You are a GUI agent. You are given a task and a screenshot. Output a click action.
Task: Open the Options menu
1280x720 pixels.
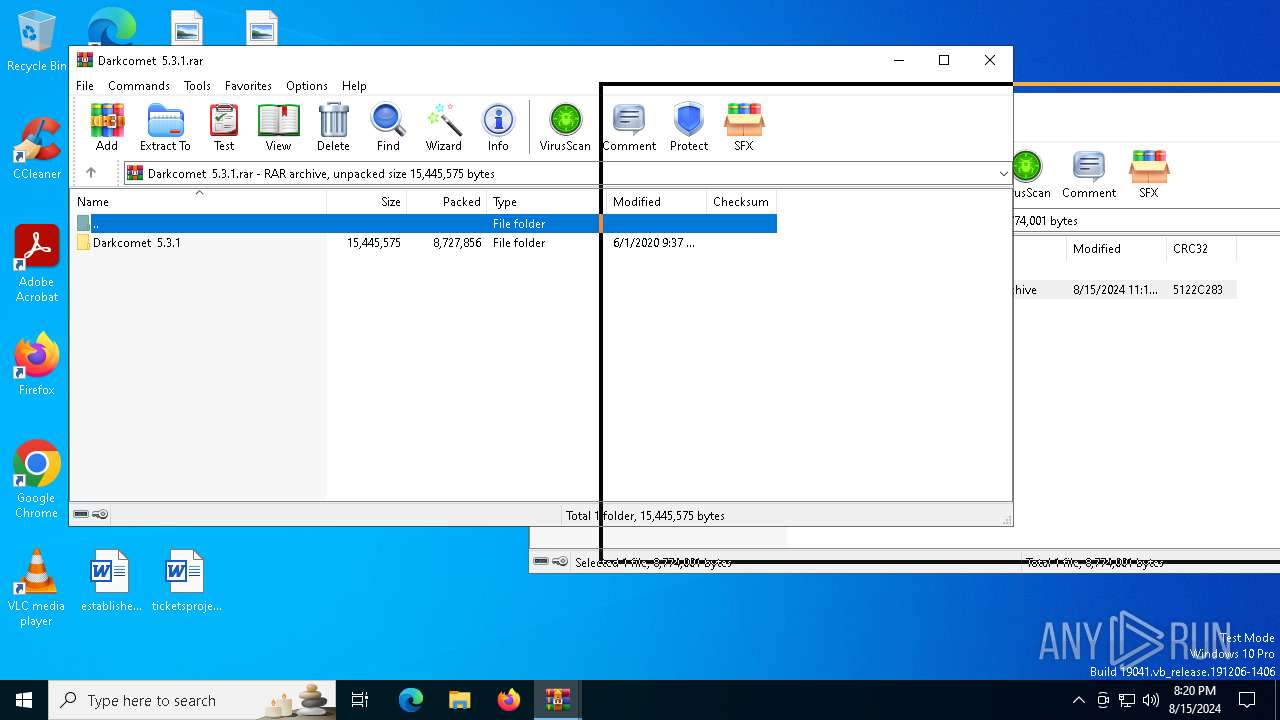[x=307, y=86]
